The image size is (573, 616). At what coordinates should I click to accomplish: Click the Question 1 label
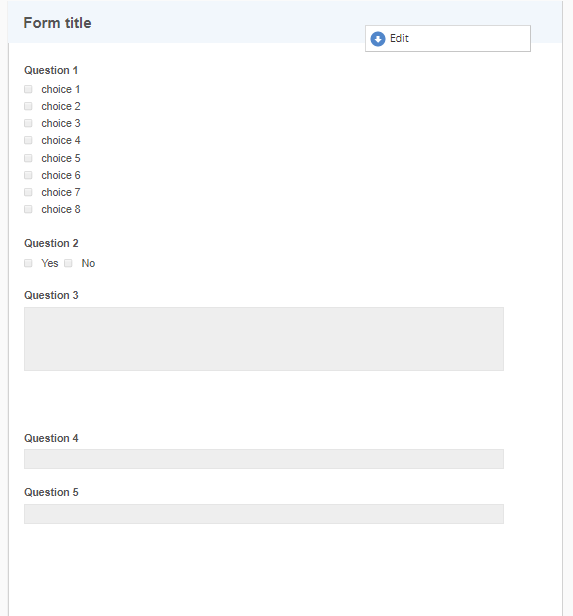(x=51, y=70)
